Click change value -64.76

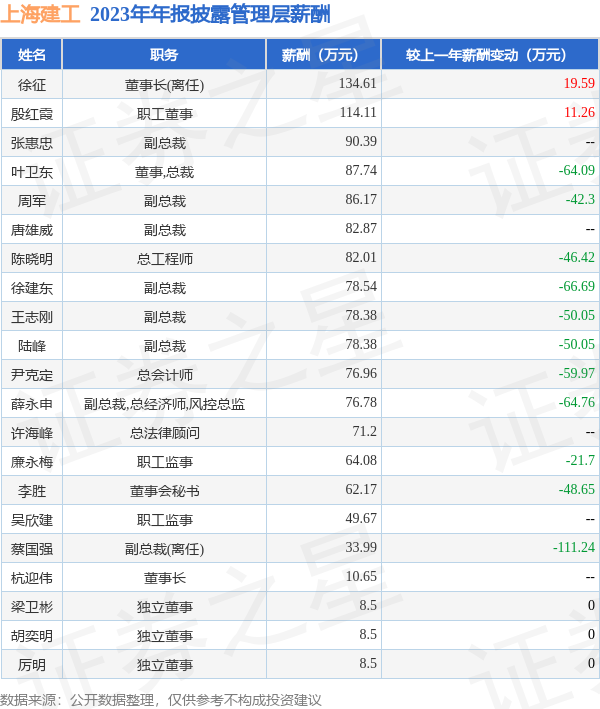(x=576, y=402)
